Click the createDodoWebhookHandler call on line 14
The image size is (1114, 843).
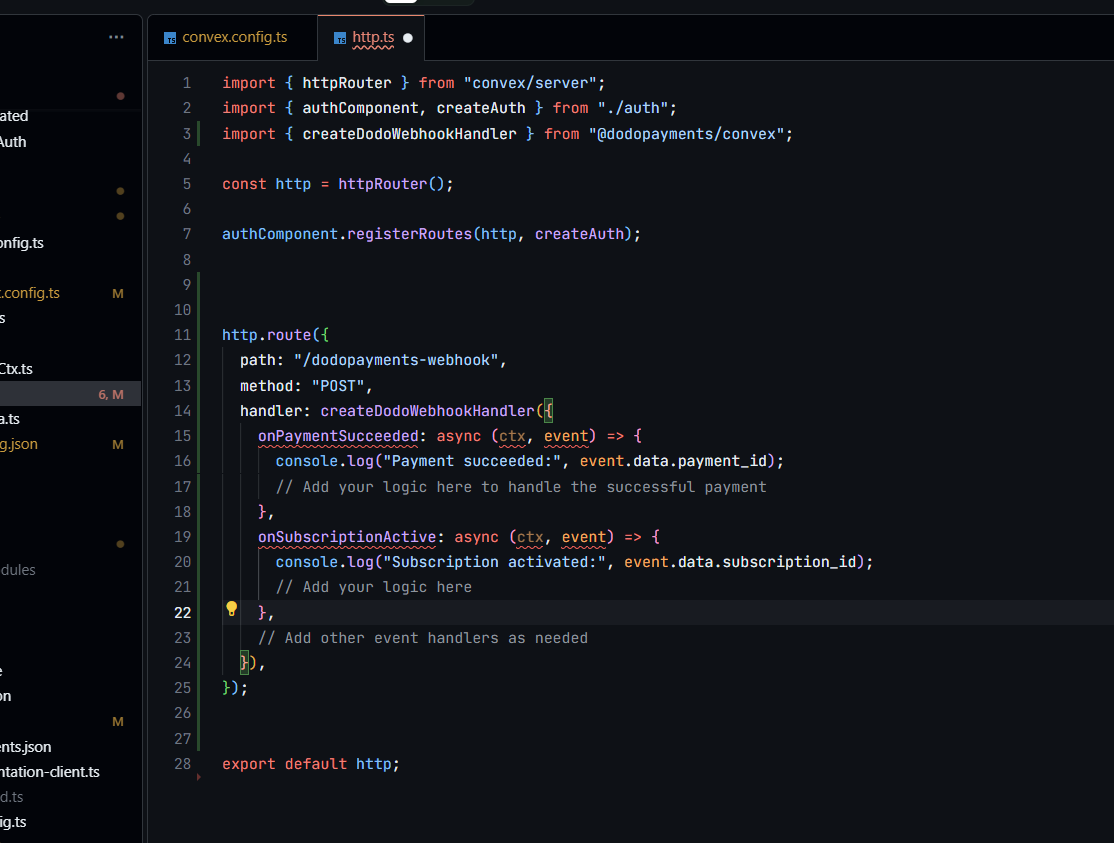(428, 410)
